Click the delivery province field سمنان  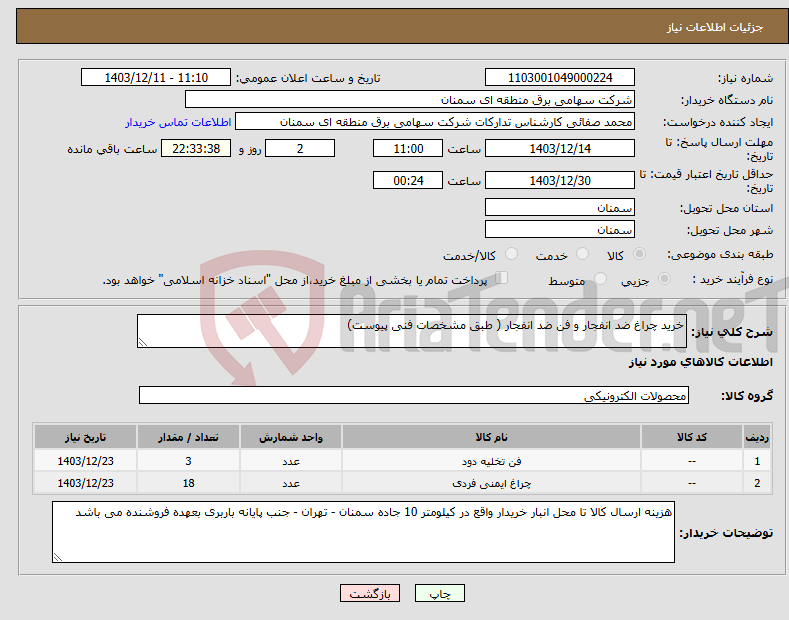point(560,207)
